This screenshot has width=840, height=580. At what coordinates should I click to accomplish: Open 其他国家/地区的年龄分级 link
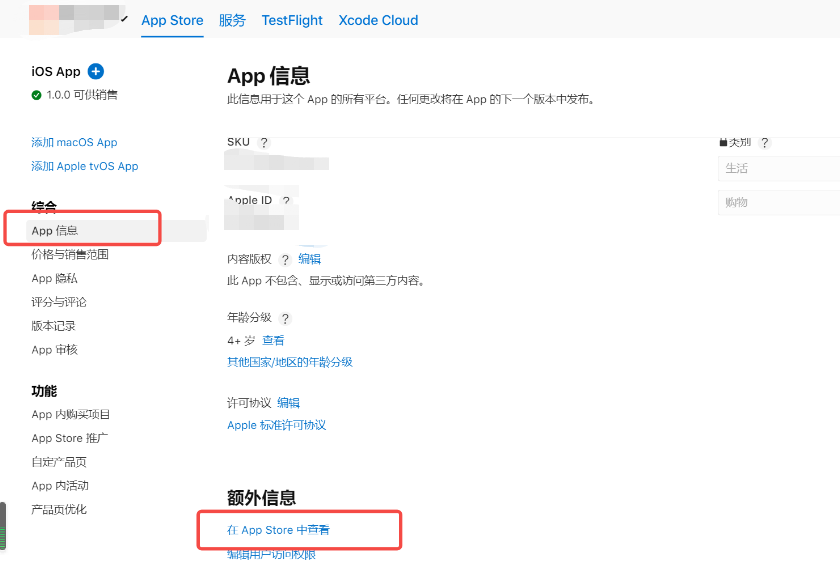point(290,362)
